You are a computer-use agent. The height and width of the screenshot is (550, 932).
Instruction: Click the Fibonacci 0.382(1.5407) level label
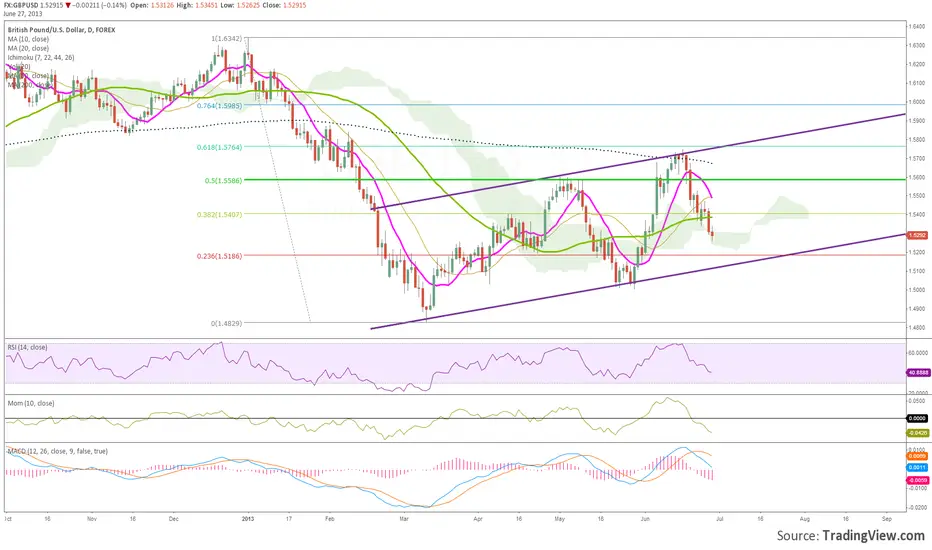(219, 214)
